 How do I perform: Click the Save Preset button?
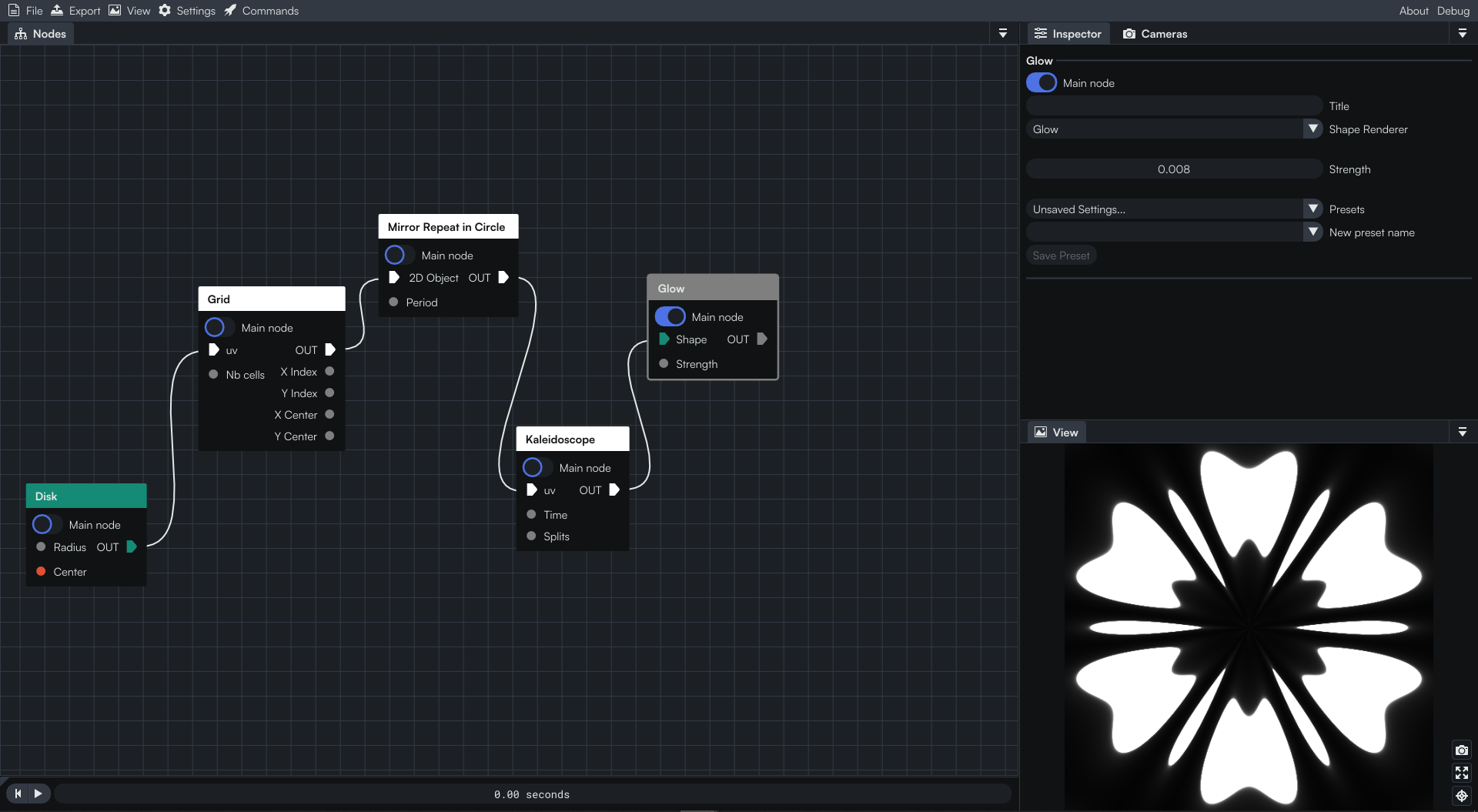coord(1061,256)
